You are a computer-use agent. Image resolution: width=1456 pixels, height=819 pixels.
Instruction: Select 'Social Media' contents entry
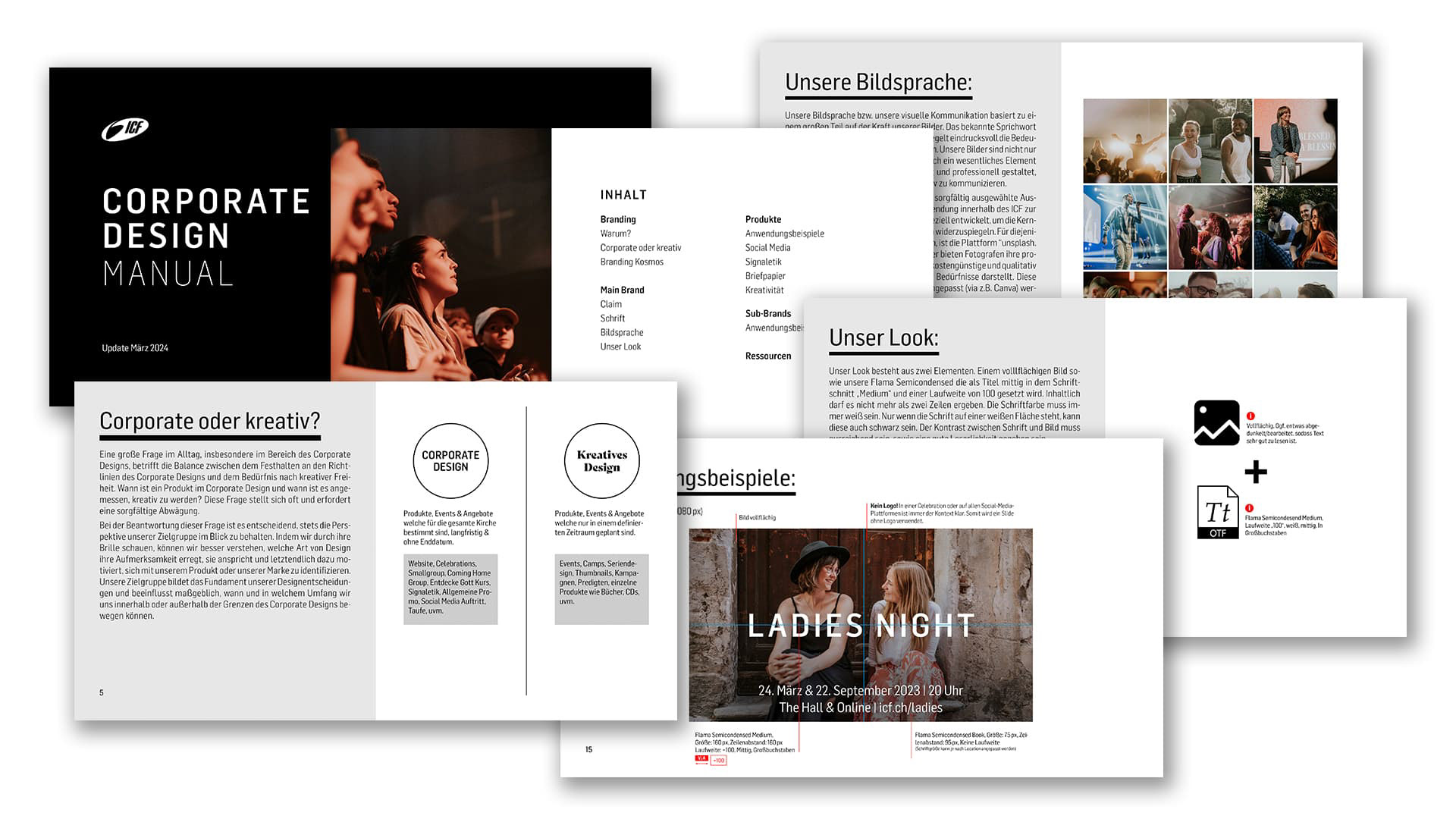(767, 248)
